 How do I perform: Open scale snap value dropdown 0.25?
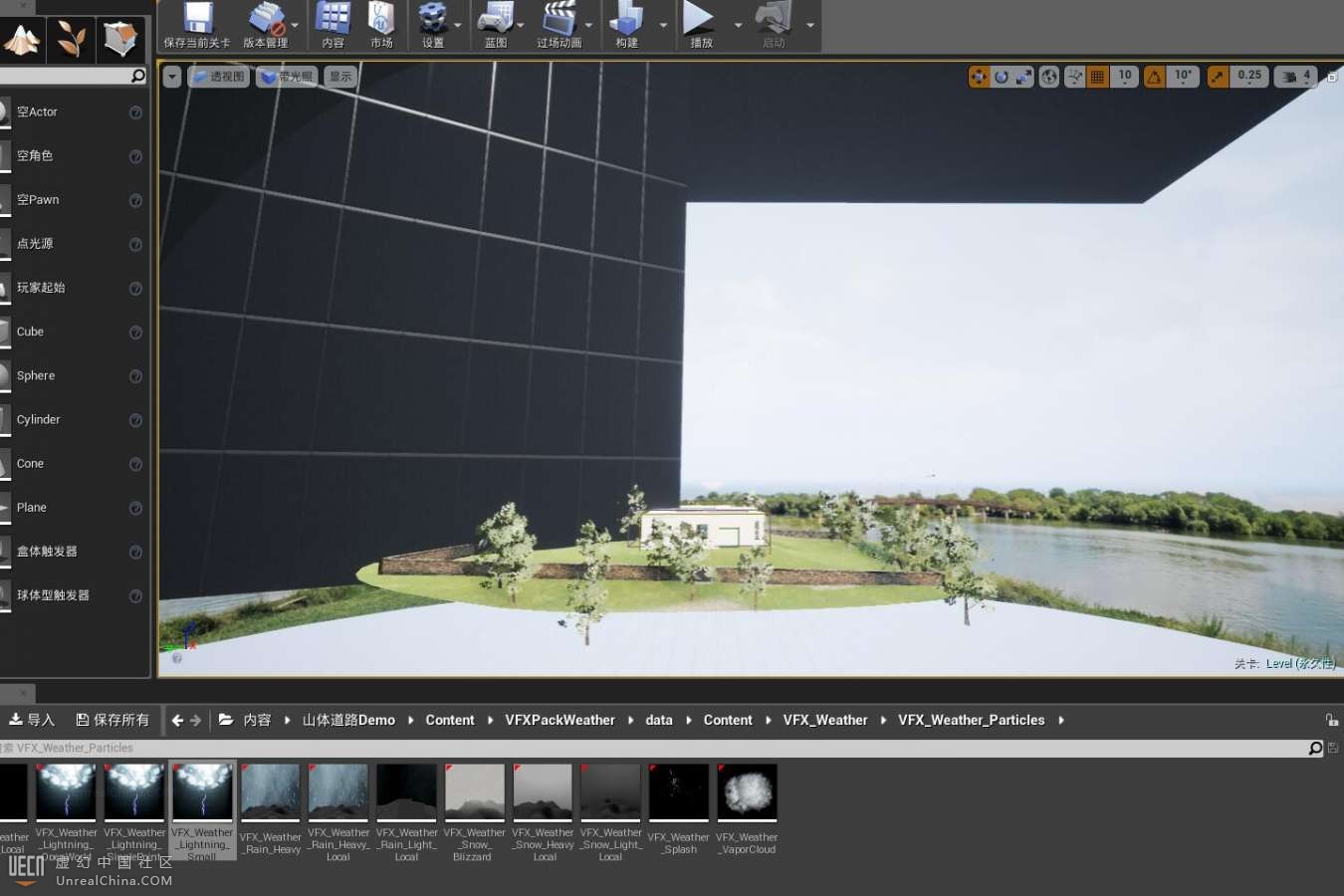(1249, 77)
